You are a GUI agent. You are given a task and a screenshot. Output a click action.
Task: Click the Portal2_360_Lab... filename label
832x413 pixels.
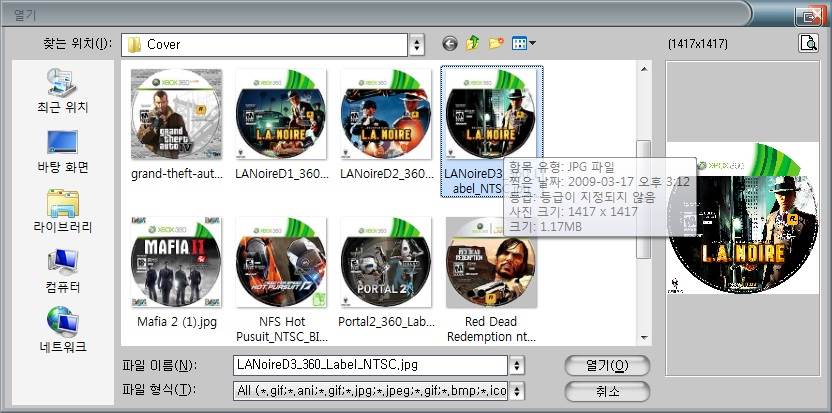coord(386,322)
